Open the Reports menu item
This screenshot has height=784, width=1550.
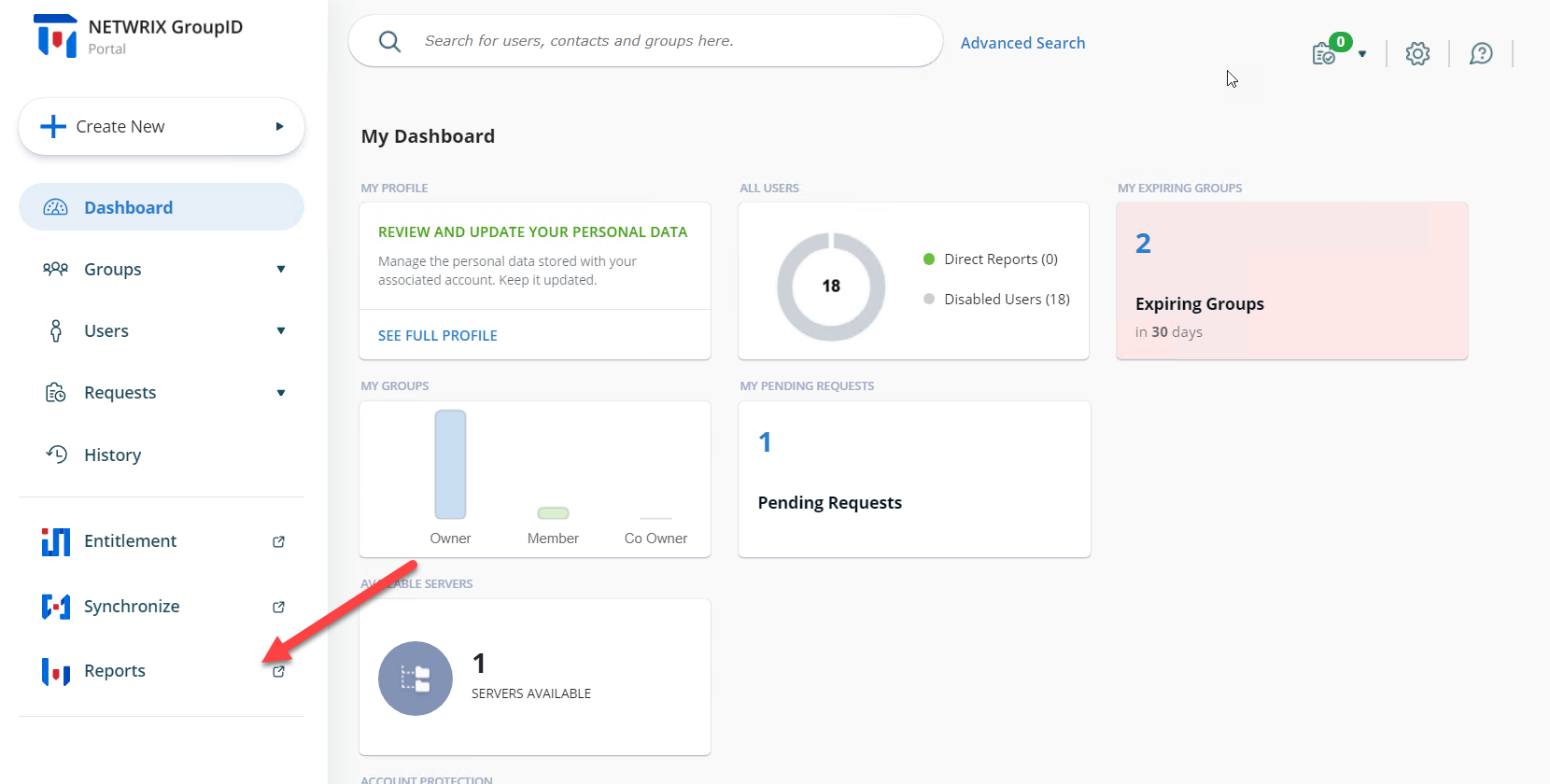click(162, 671)
